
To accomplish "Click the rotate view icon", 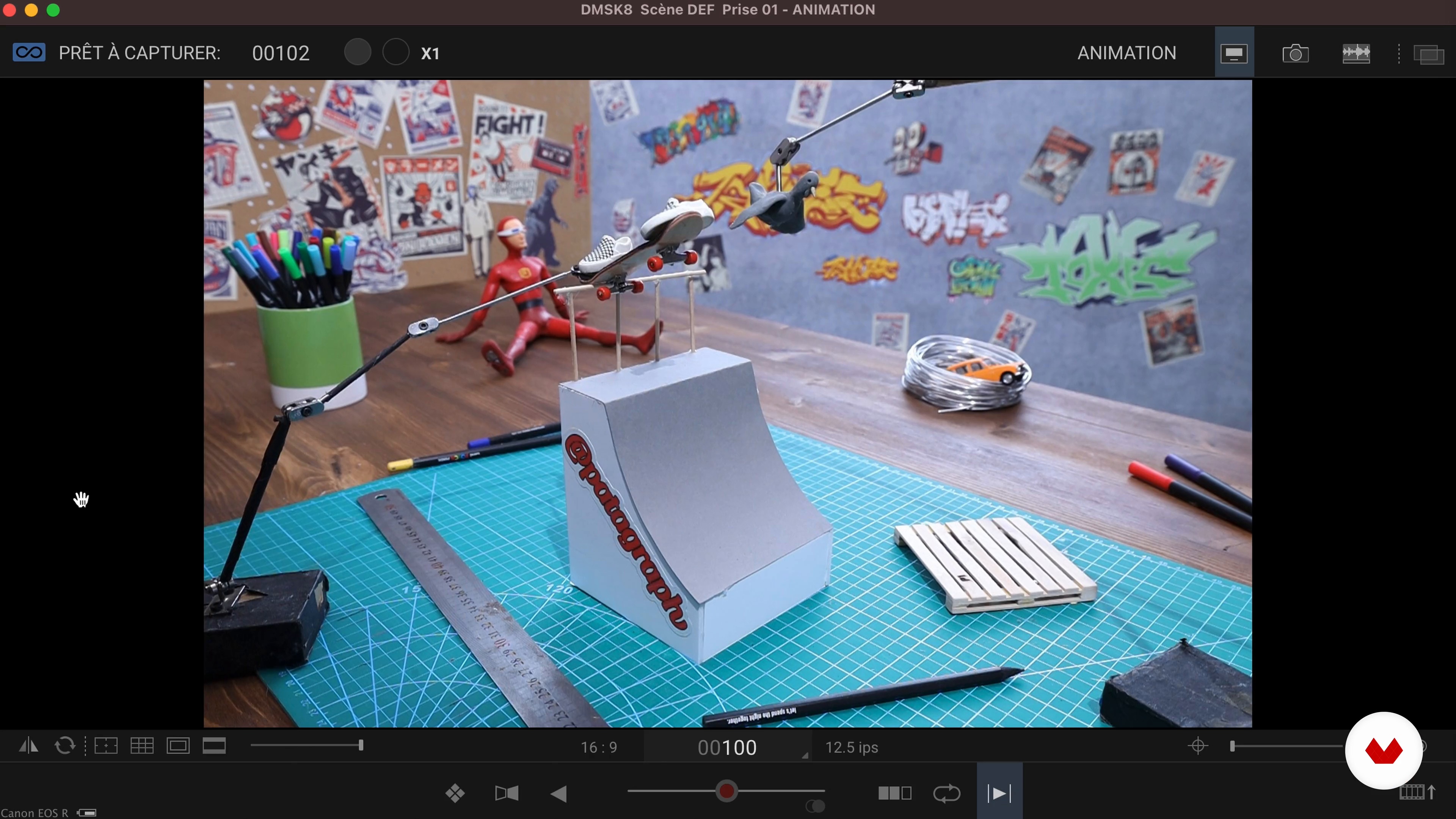I will coord(65,746).
